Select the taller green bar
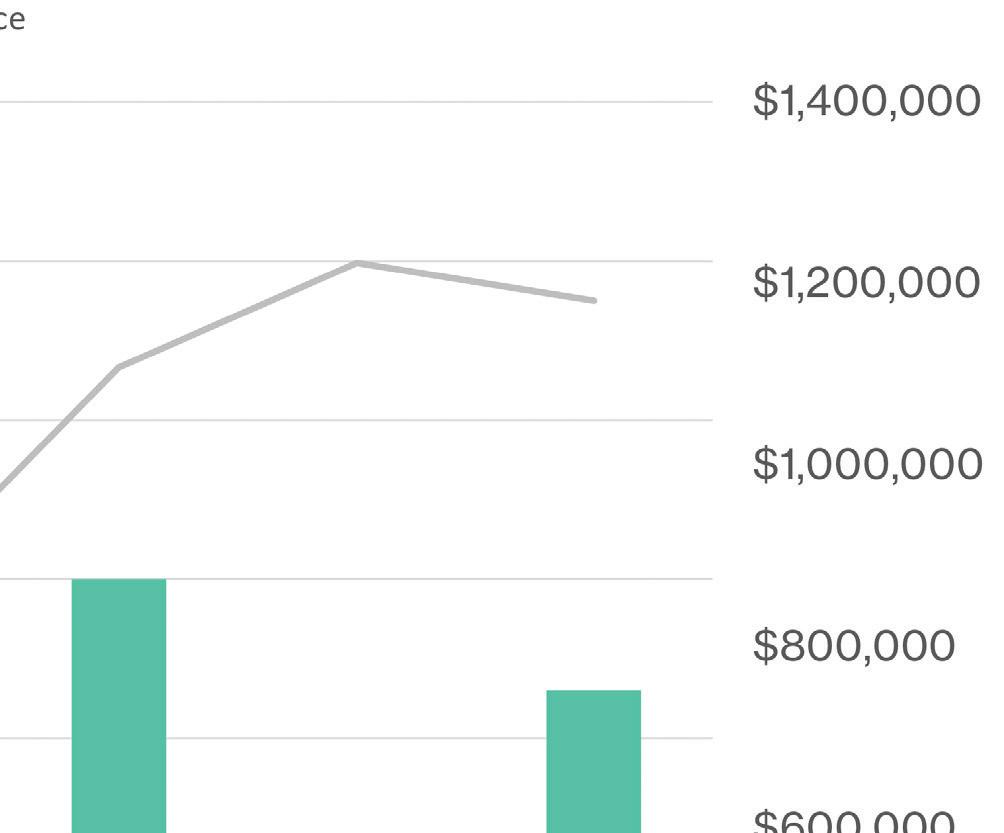Image resolution: width=1004 pixels, height=833 pixels. pos(119,706)
